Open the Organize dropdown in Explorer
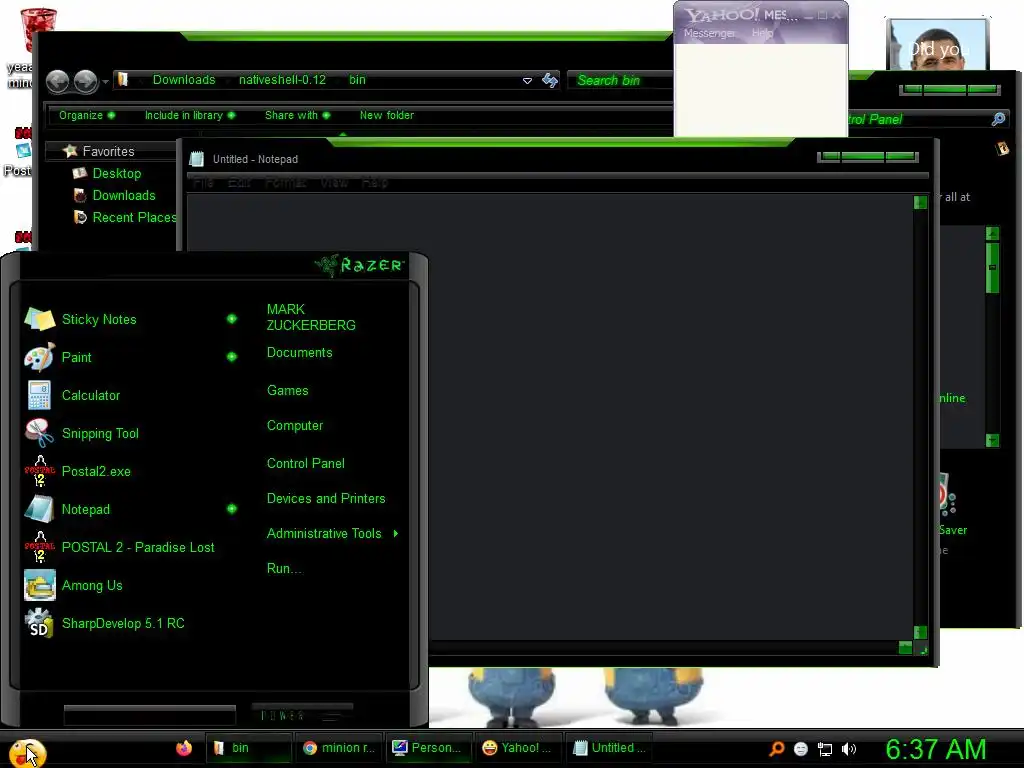Image resolution: width=1024 pixels, height=768 pixels. tap(87, 115)
